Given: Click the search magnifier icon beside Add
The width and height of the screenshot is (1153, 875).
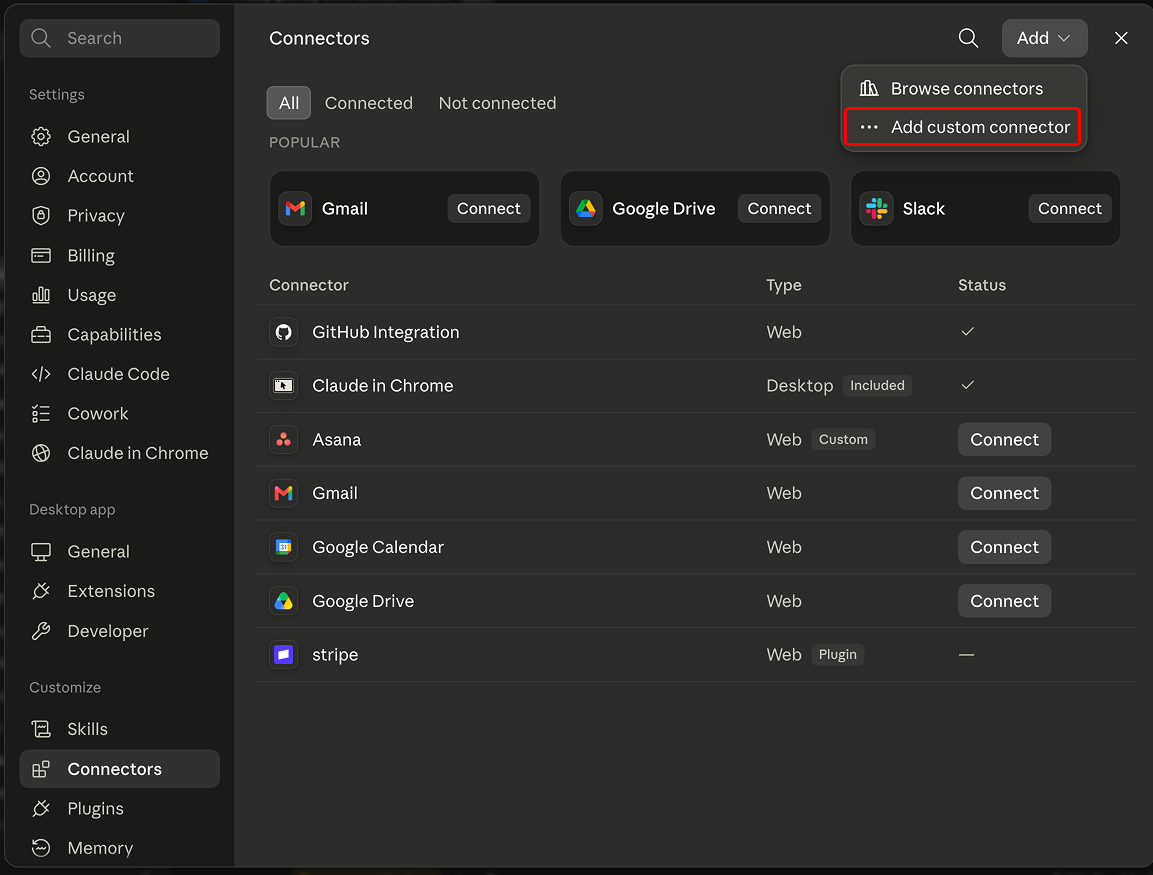Looking at the screenshot, I should (x=968, y=38).
